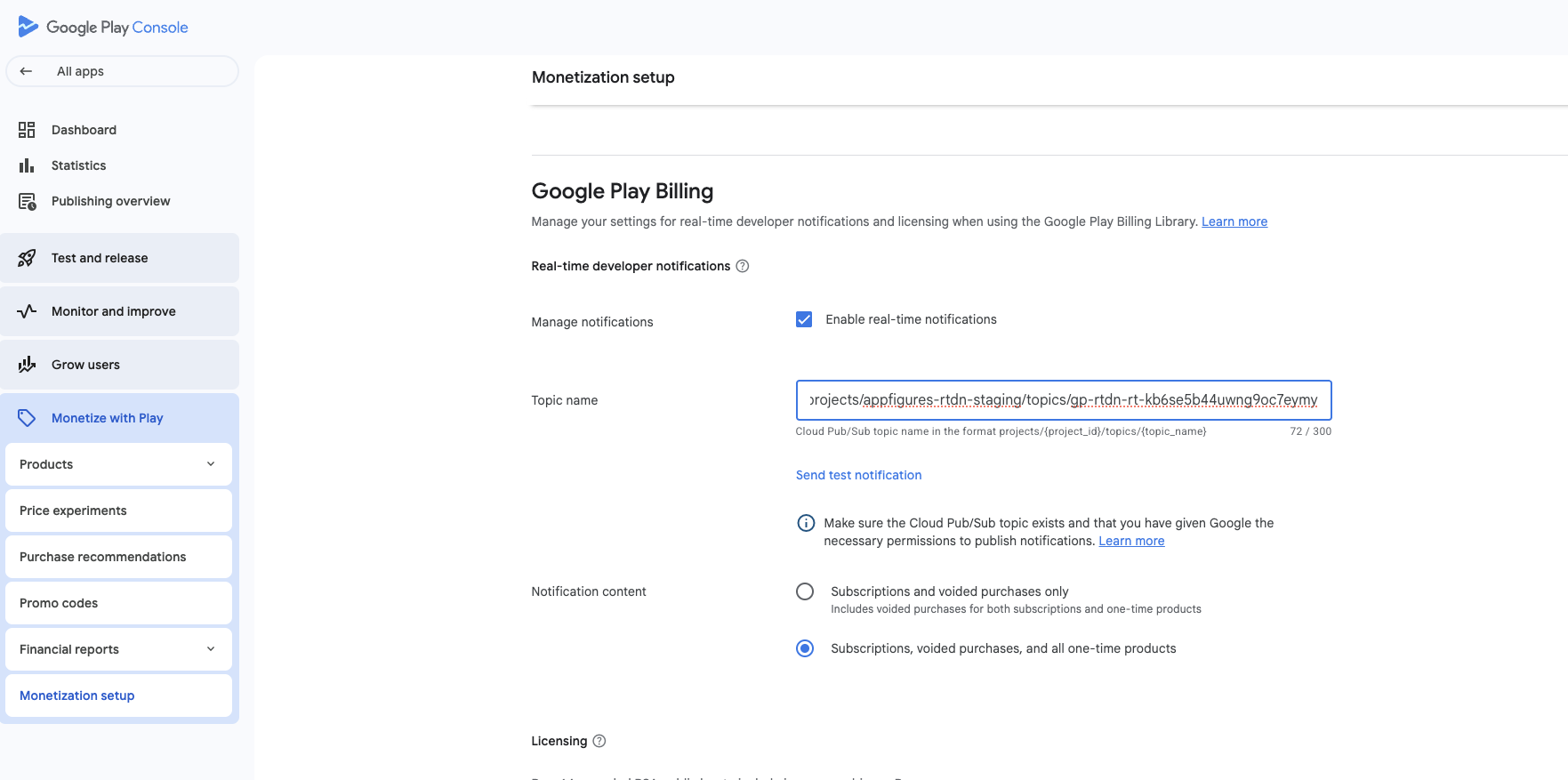The width and height of the screenshot is (1568, 780).
Task: Open help icon next to Licensing
Action: click(x=599, y=741)
